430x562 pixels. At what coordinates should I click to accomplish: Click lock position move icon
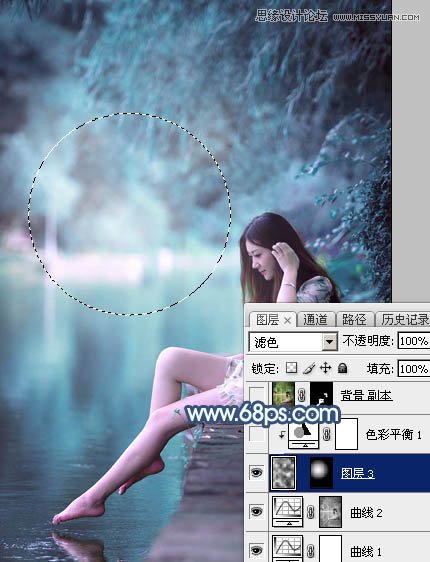click(325, 368)
